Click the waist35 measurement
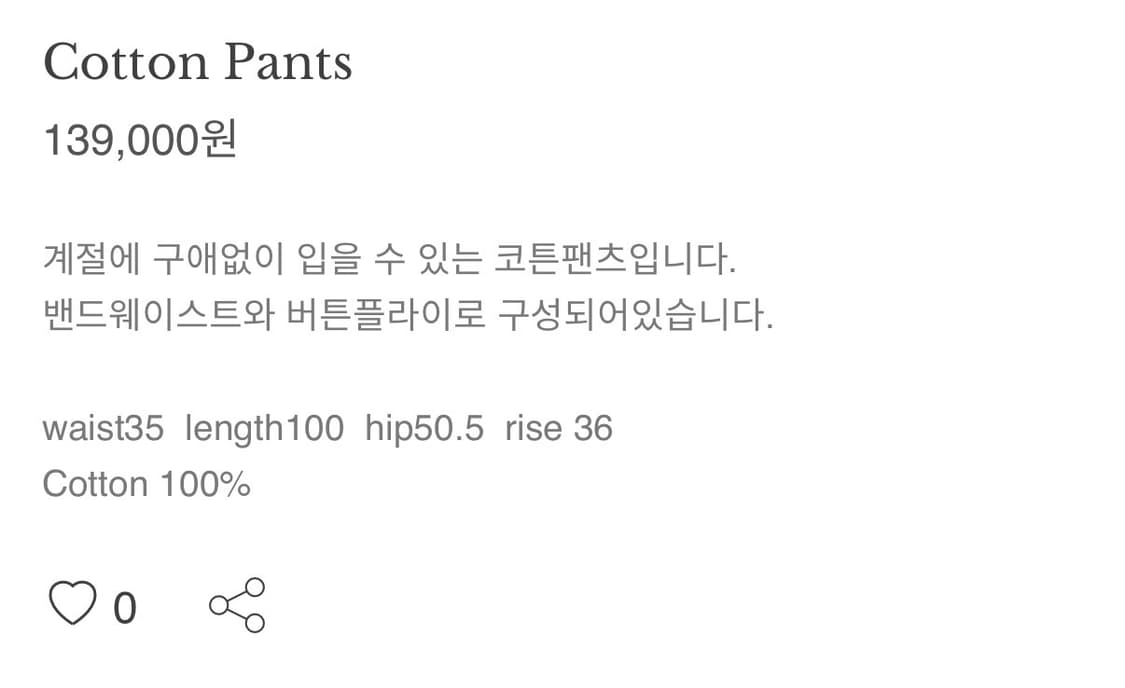Image resolution: width=1125 pixels, height=688 pixels. (102, 429)
